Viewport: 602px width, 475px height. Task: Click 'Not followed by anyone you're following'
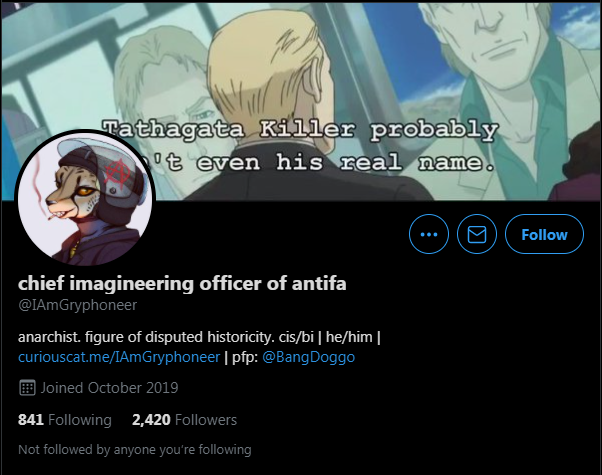click(135, 450)
